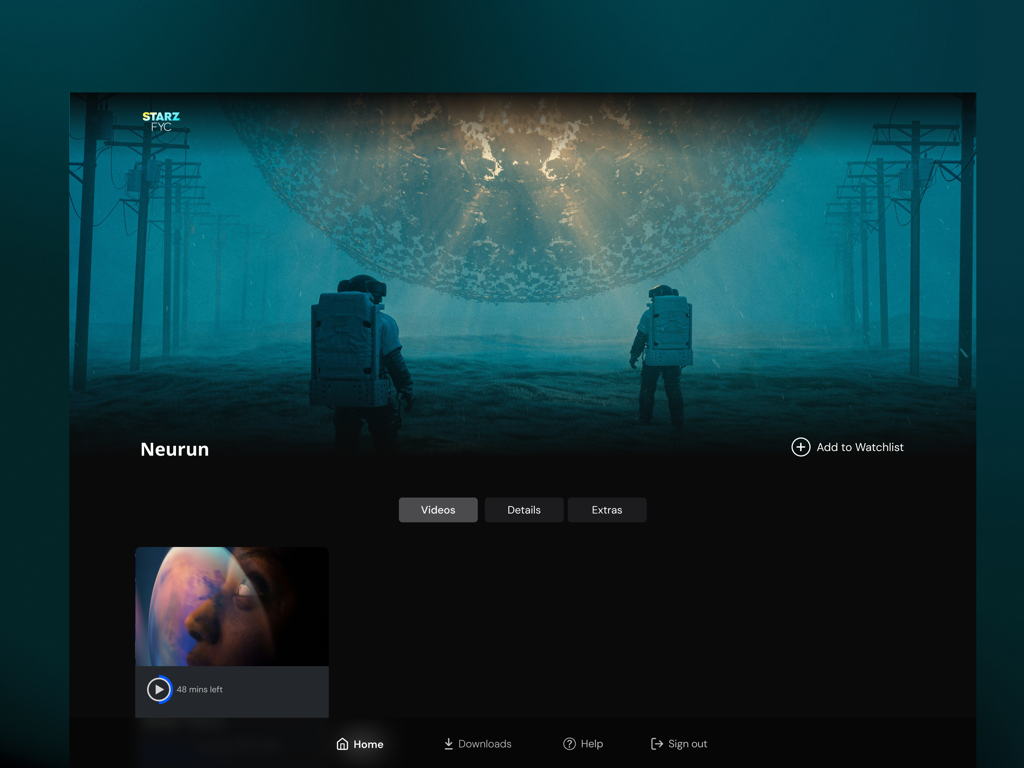The height and width of the screenshot is (768, 1024).
Task: Click the download arrow icon beside Downloads
Action: coord(447,743)
